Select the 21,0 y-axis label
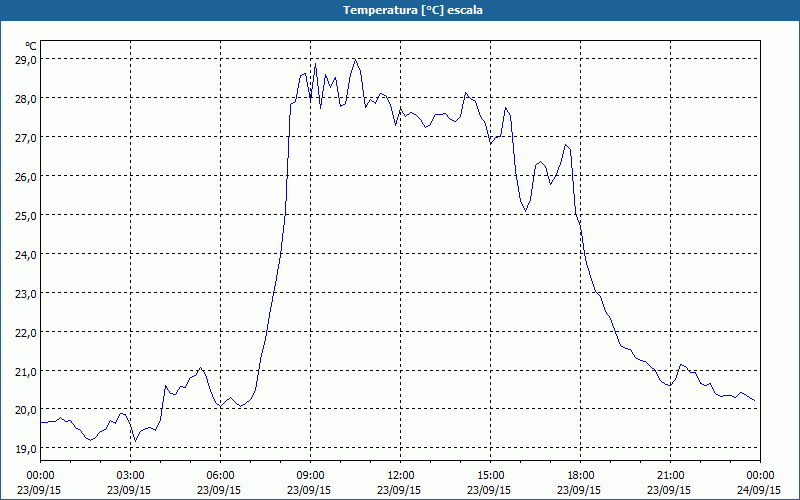 pyautogui.click(x=27, y=371)
